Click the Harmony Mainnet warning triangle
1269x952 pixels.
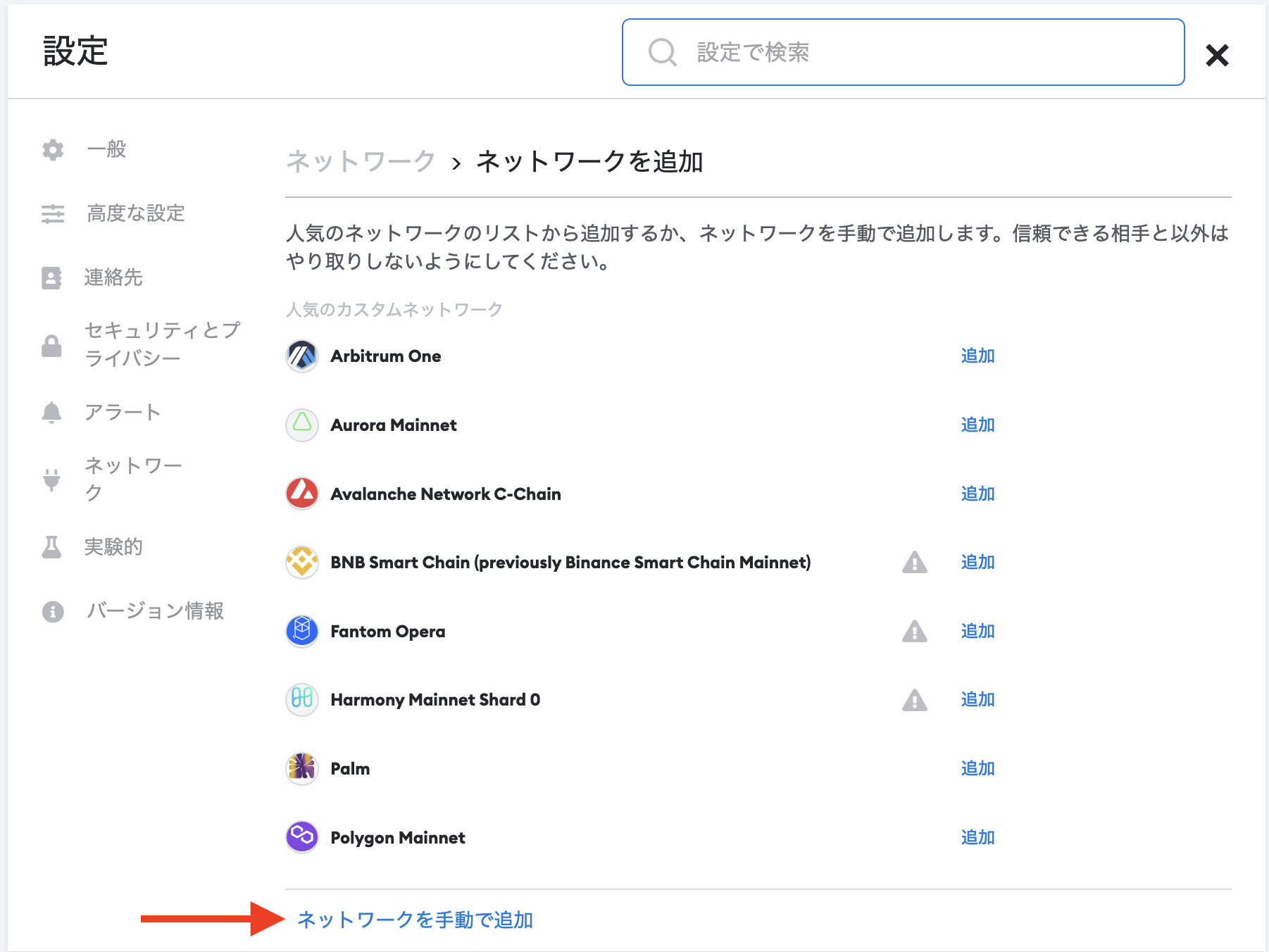[x=915, y=700]
